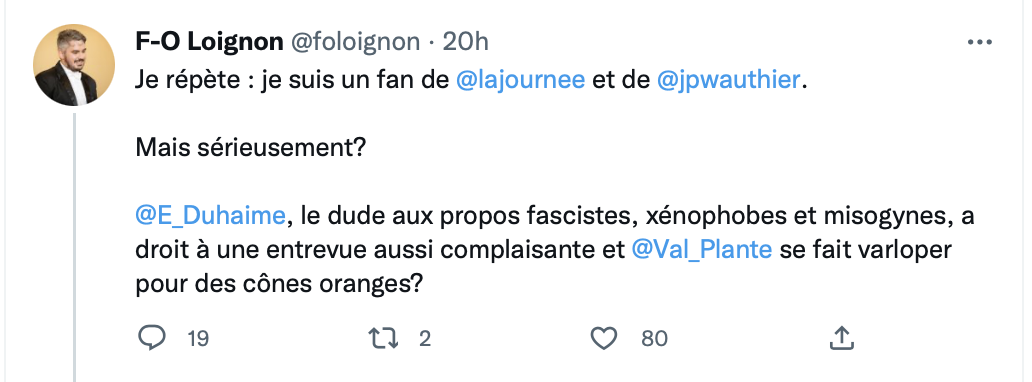Select the reply count 19

pyautogui.click(x=198, y=339)
